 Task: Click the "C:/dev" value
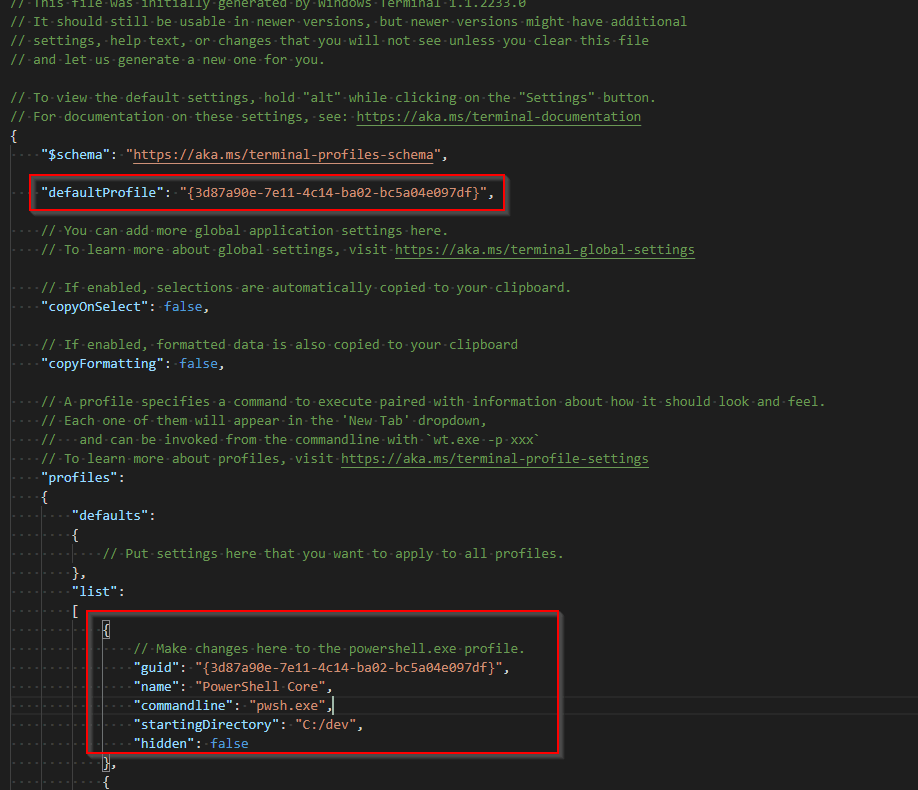click(x=326, y=724)
